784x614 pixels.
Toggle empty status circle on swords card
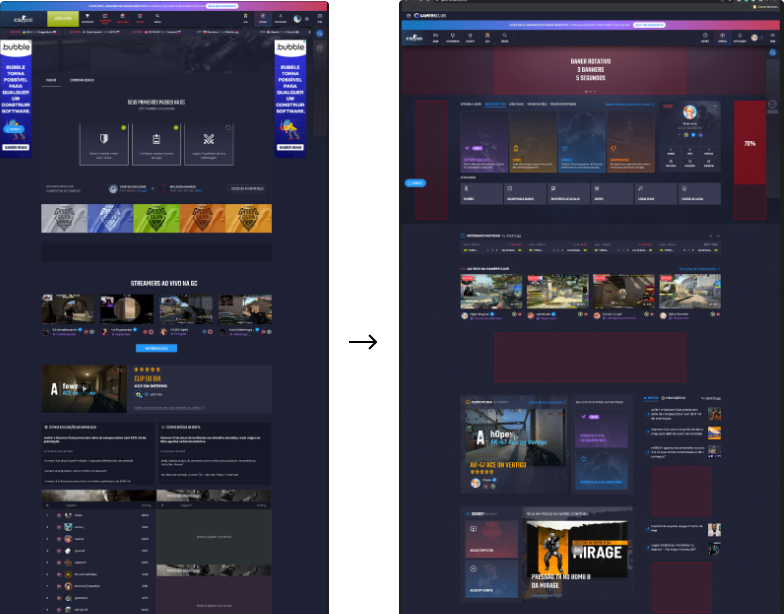tap(228, 128)
